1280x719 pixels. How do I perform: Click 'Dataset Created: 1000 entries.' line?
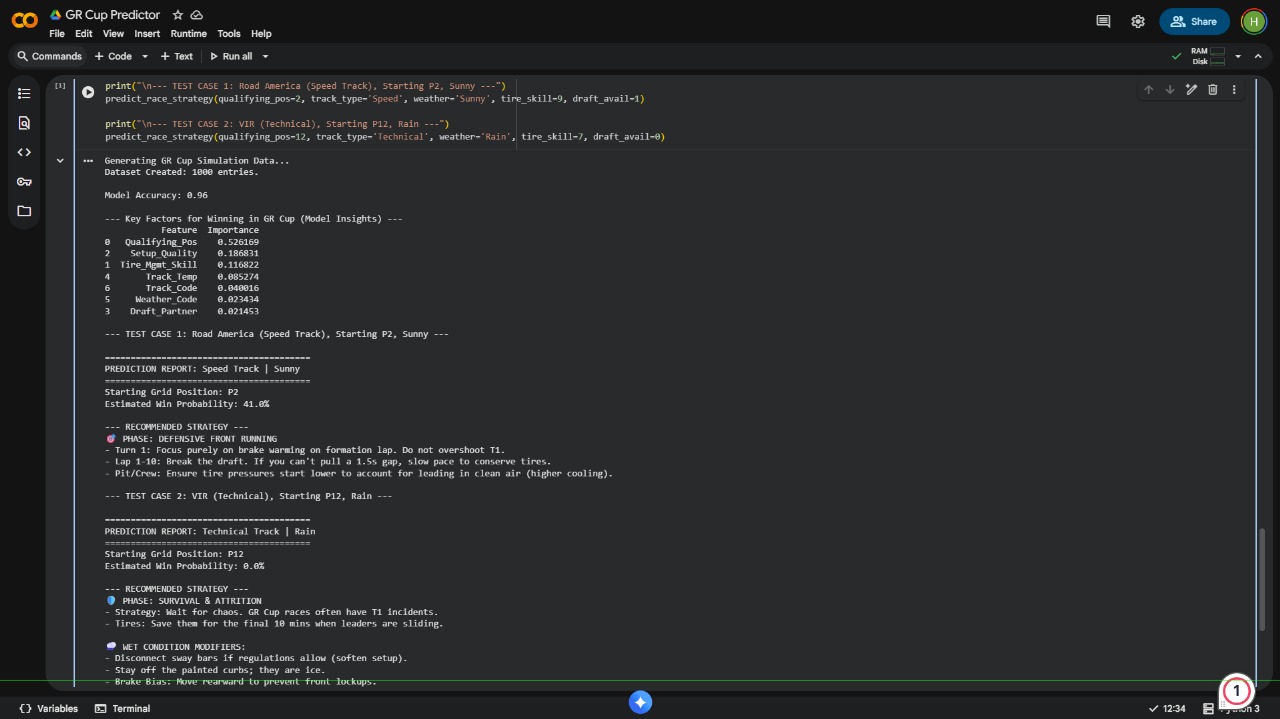tap(181, 172)
